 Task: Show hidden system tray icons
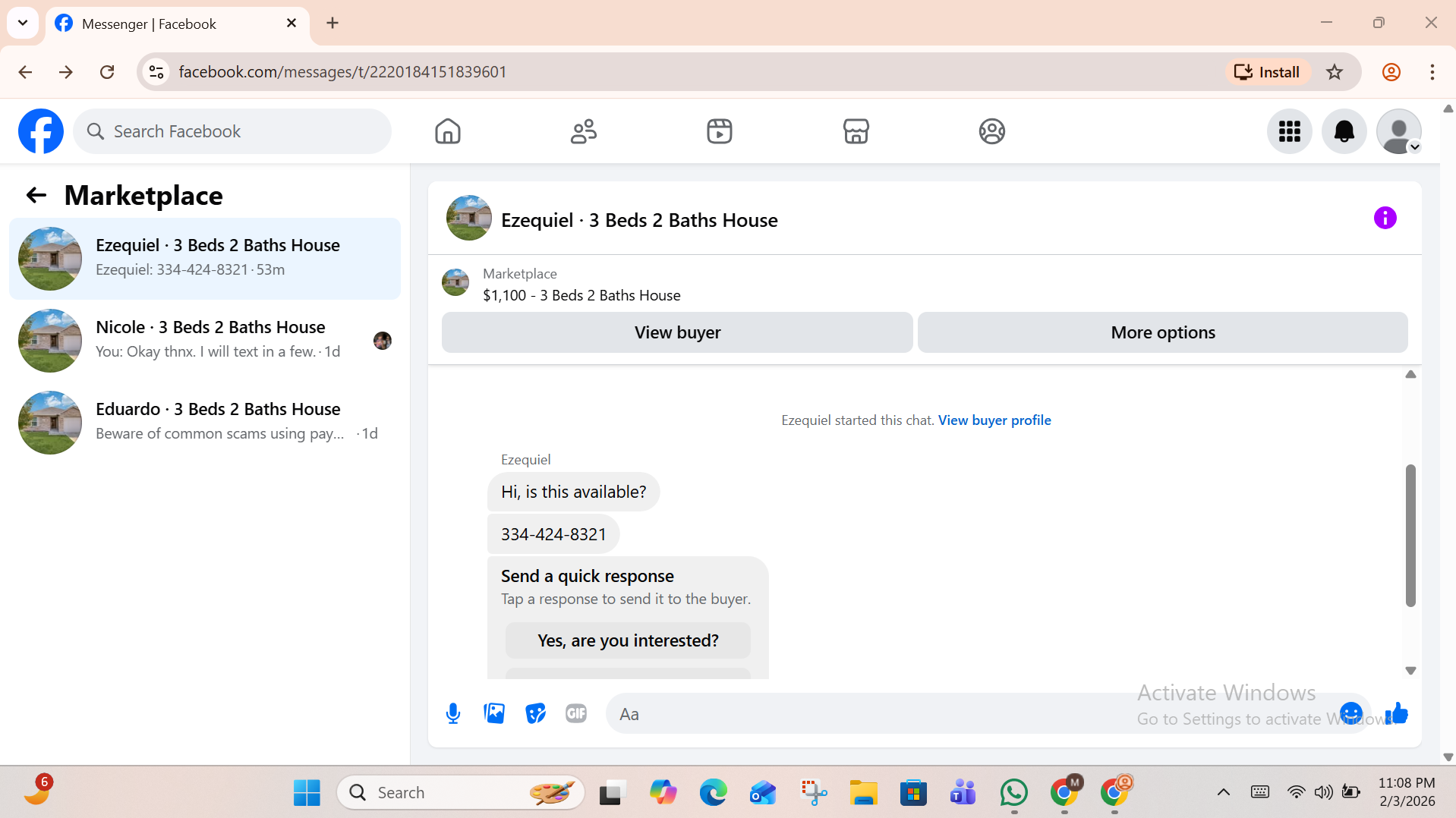coord(1223,793)
